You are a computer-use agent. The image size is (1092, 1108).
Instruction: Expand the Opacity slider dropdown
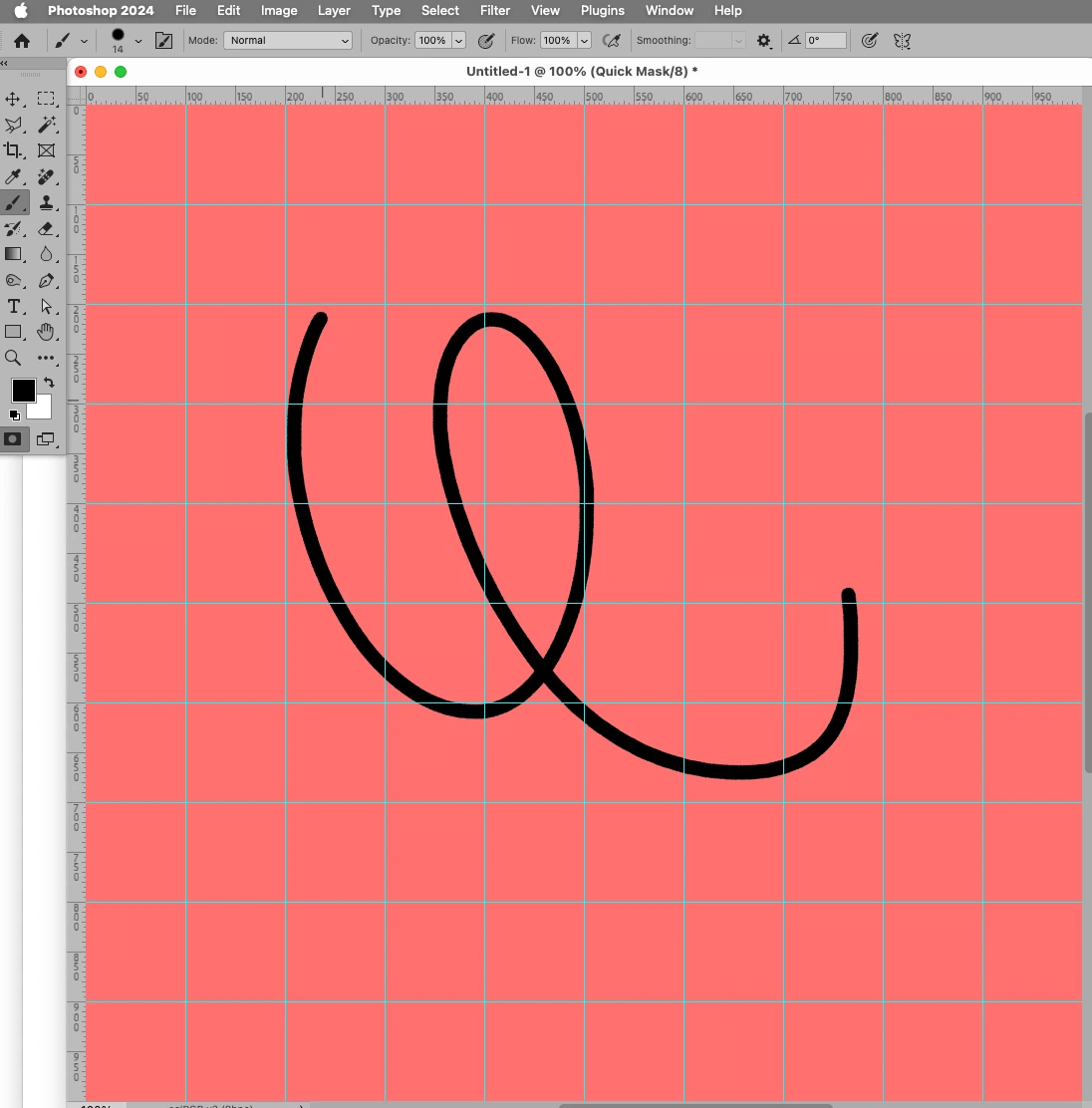click(458, 41)
